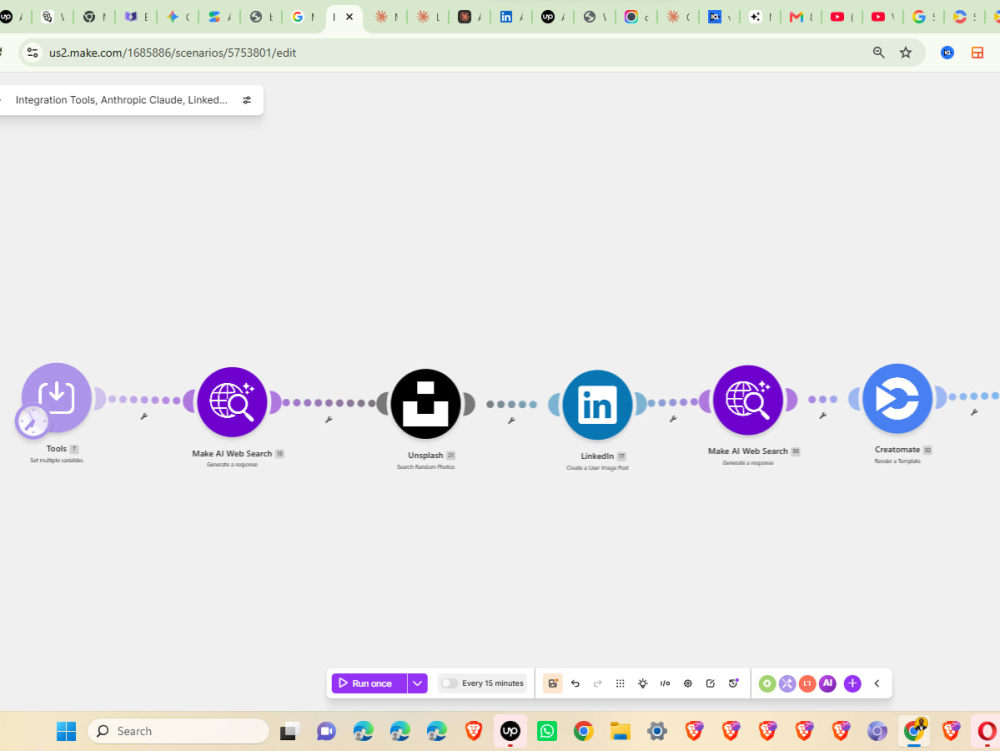The image size is (1000, 751).
Task: Open the Creatomate Render a Template module
Action: 897,398
